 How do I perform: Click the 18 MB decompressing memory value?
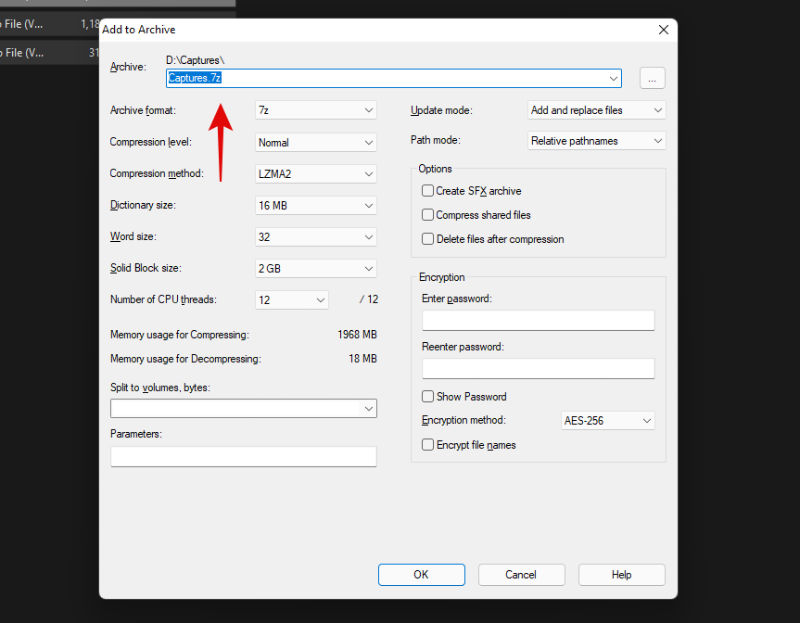pyautogui.click(x=363, y=359)
